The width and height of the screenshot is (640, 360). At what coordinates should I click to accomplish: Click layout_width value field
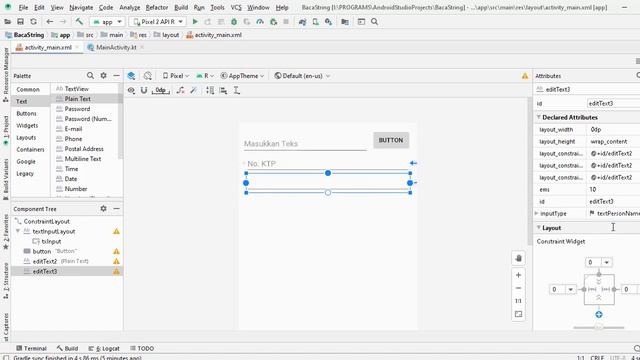pyautogui.click(x=613, y=129)
